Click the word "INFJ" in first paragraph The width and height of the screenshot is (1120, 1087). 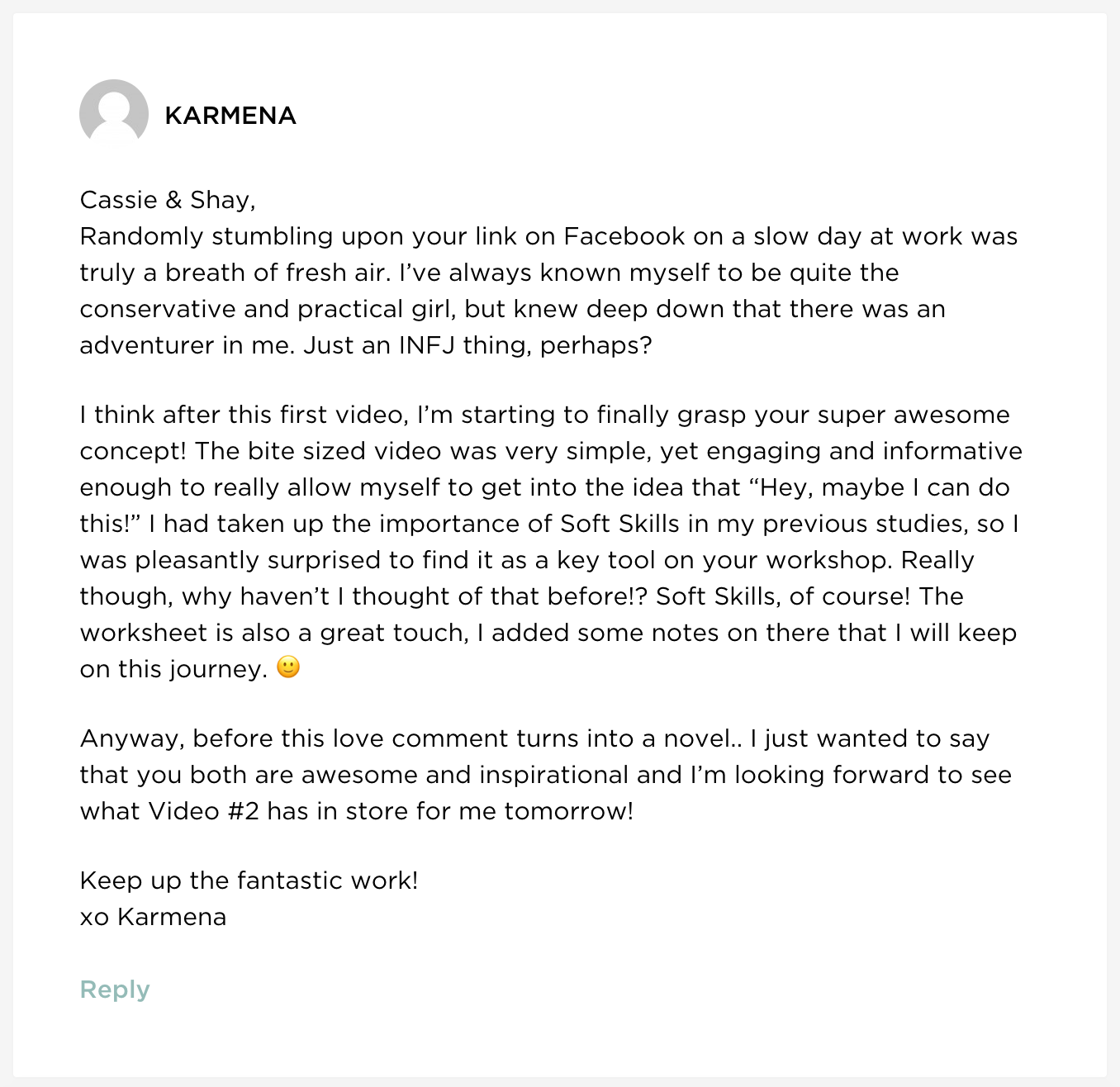point(426,345)
